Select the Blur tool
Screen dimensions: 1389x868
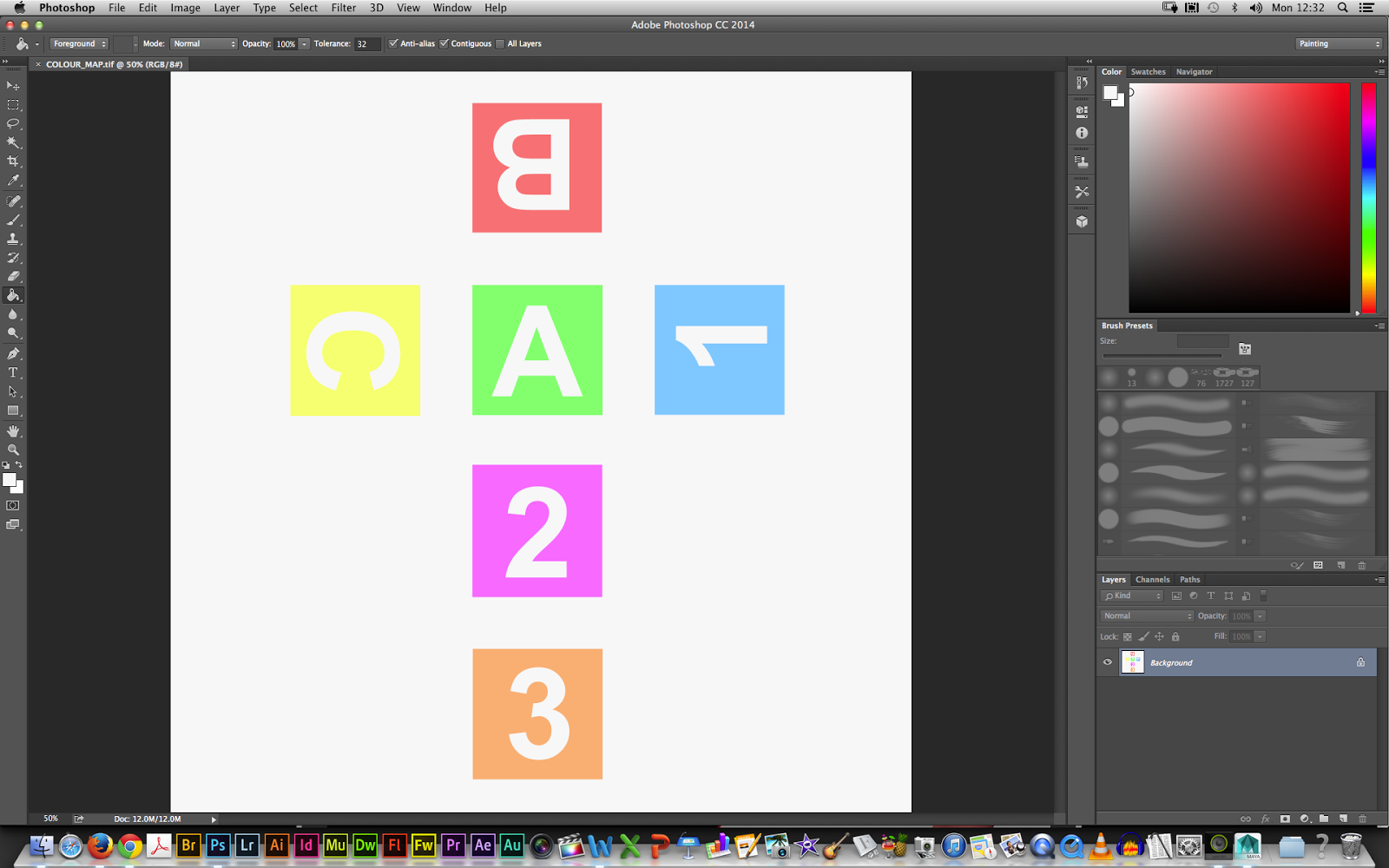coord(13,315)
